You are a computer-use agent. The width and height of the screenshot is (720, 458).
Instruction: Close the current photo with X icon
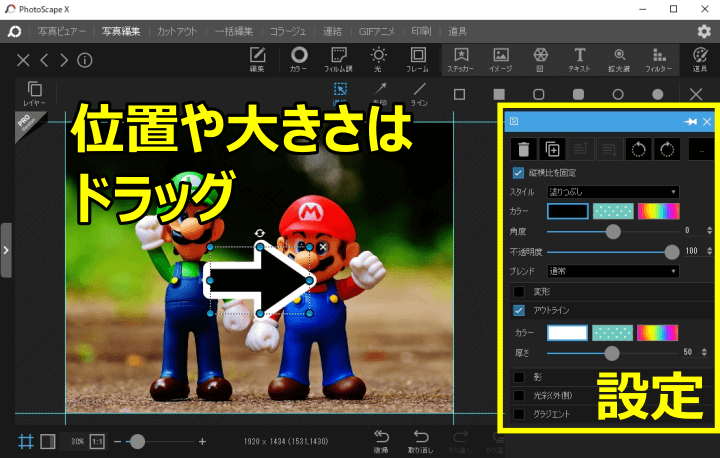pos(23,60)
